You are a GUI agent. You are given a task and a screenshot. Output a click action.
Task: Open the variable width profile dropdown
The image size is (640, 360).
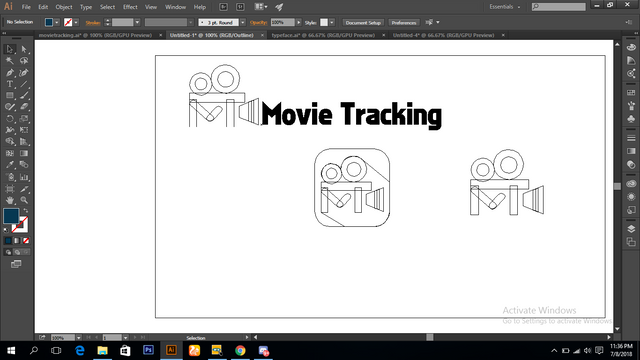(x=190, y=22)
